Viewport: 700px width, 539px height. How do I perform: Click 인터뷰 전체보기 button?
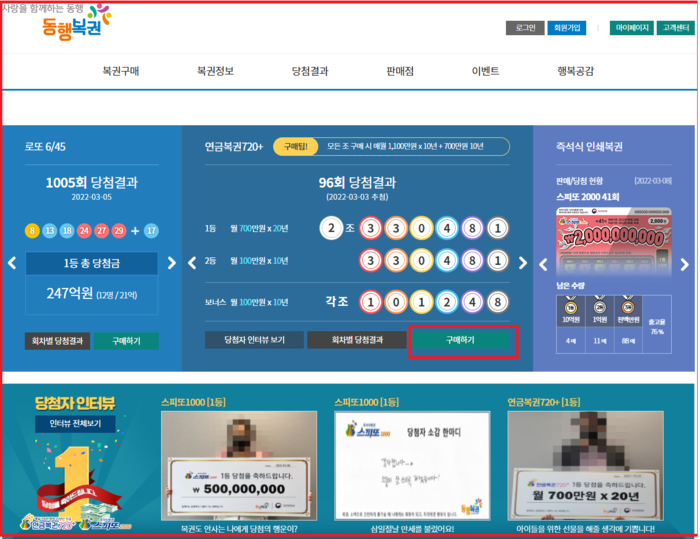coord(75,423)
